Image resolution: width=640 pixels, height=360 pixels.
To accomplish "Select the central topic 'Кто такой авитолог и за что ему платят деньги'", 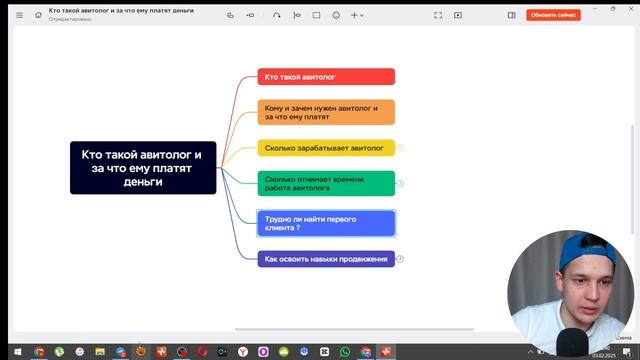I will point(143,168).
